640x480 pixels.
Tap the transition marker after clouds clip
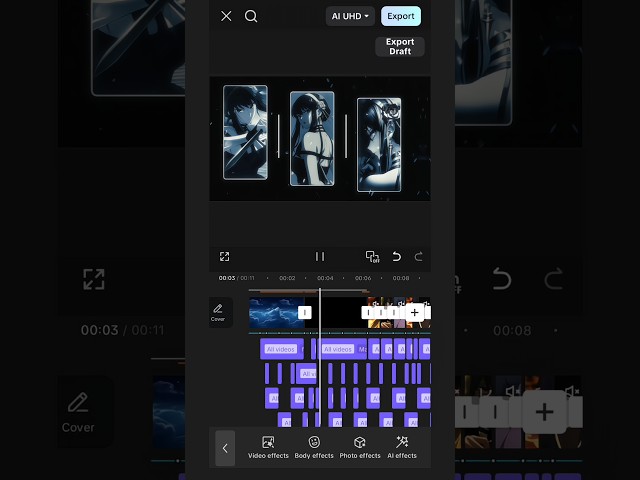(304, 313)
